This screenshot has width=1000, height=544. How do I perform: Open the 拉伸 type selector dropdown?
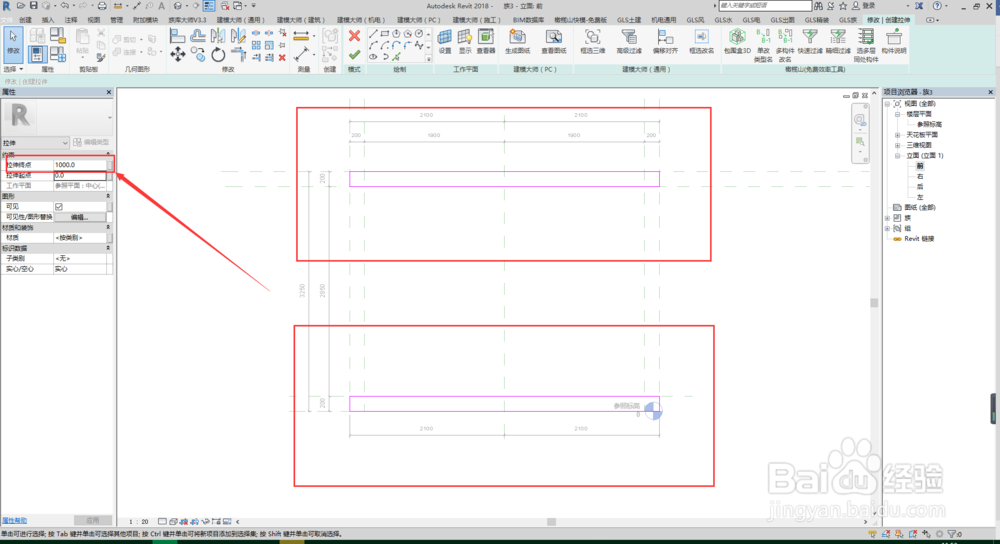coord(34,143)
